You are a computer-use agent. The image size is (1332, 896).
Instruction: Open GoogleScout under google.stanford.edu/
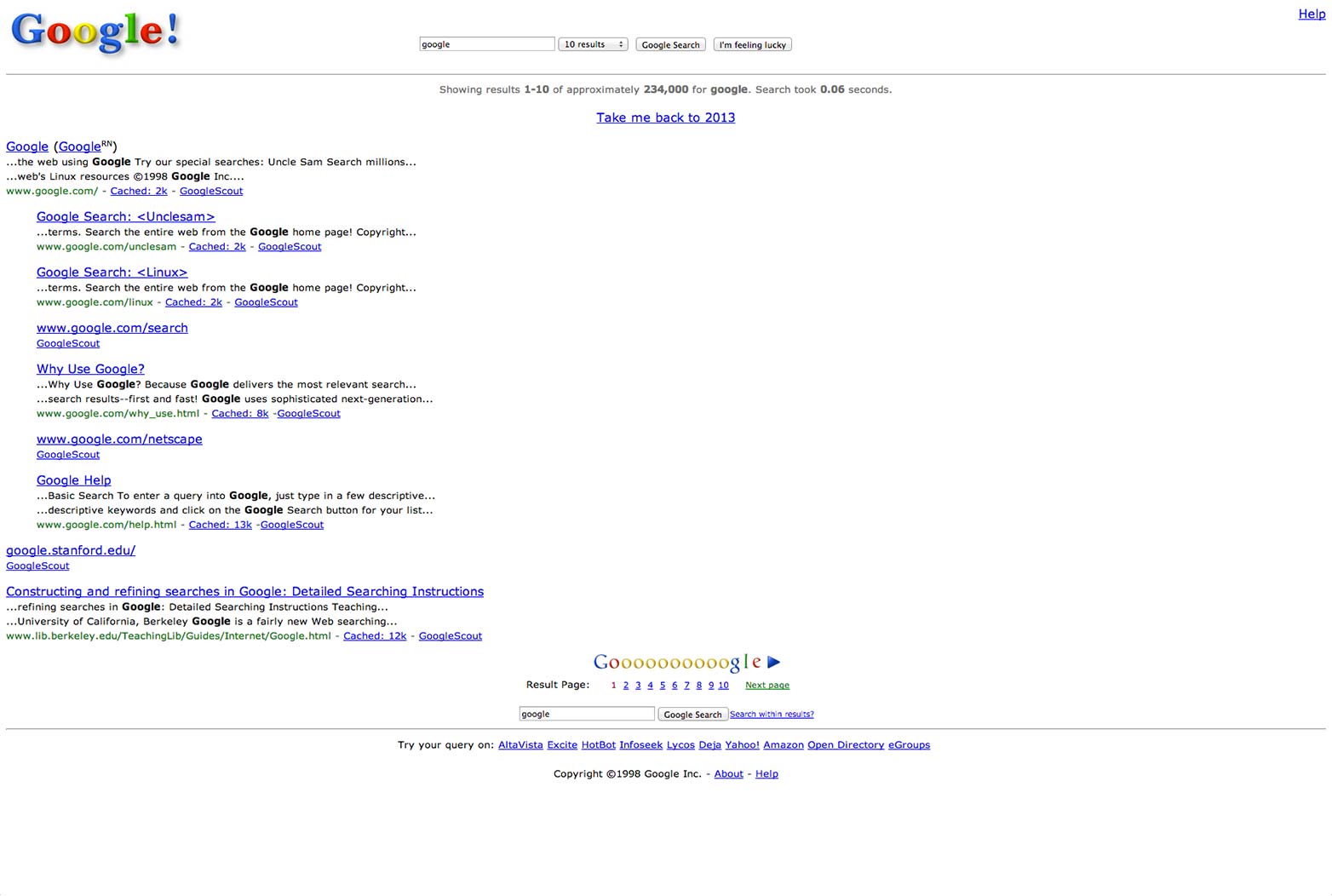37,566
